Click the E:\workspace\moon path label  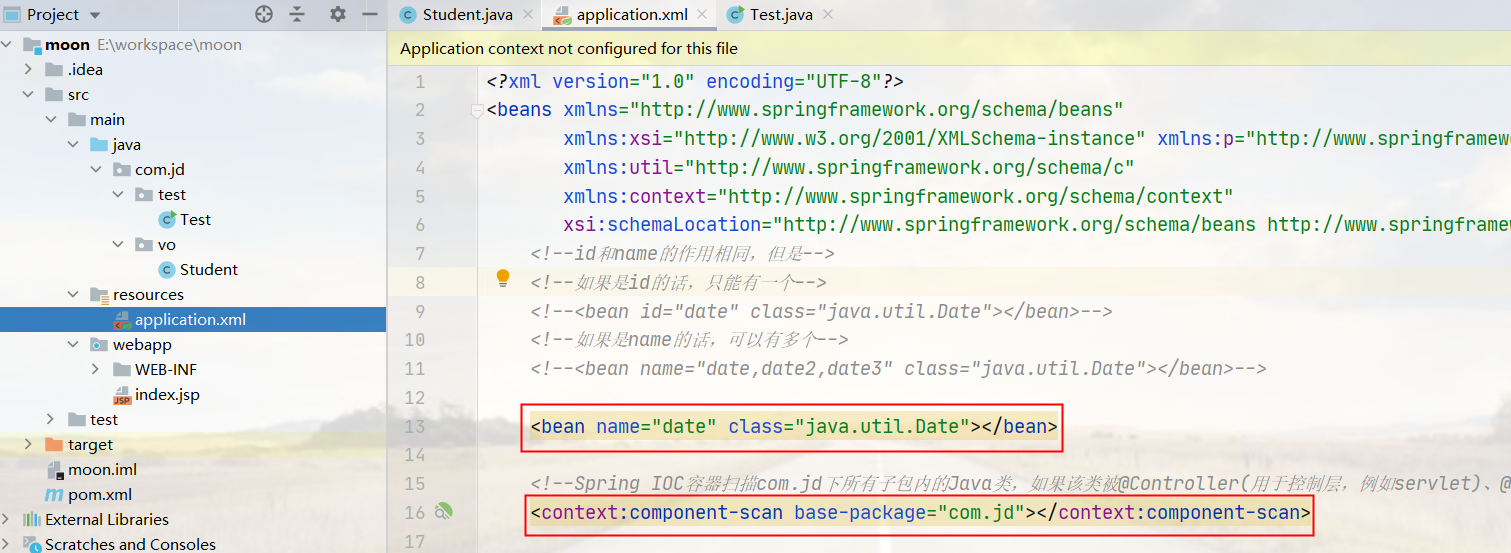169,45
